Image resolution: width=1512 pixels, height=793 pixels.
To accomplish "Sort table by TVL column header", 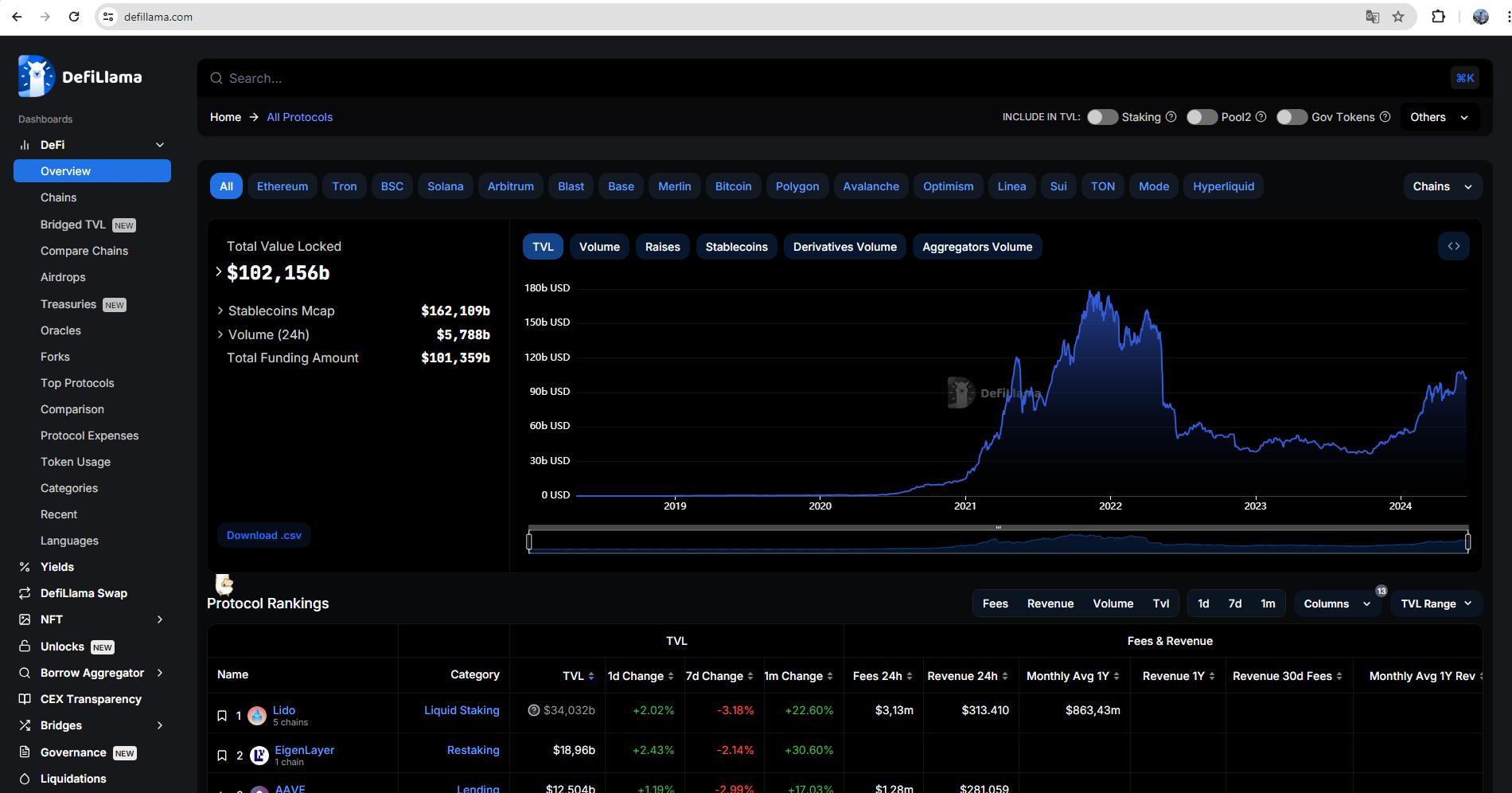I will click(x=579, y=676).
